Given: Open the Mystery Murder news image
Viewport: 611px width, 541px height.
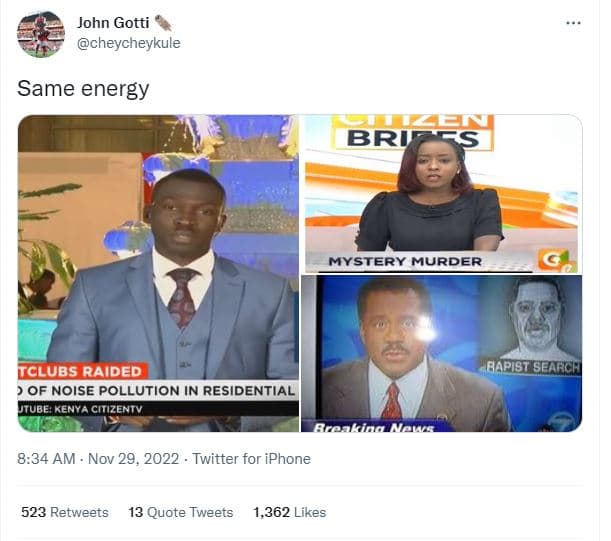Looking at the screenshot, I should 442,194.
